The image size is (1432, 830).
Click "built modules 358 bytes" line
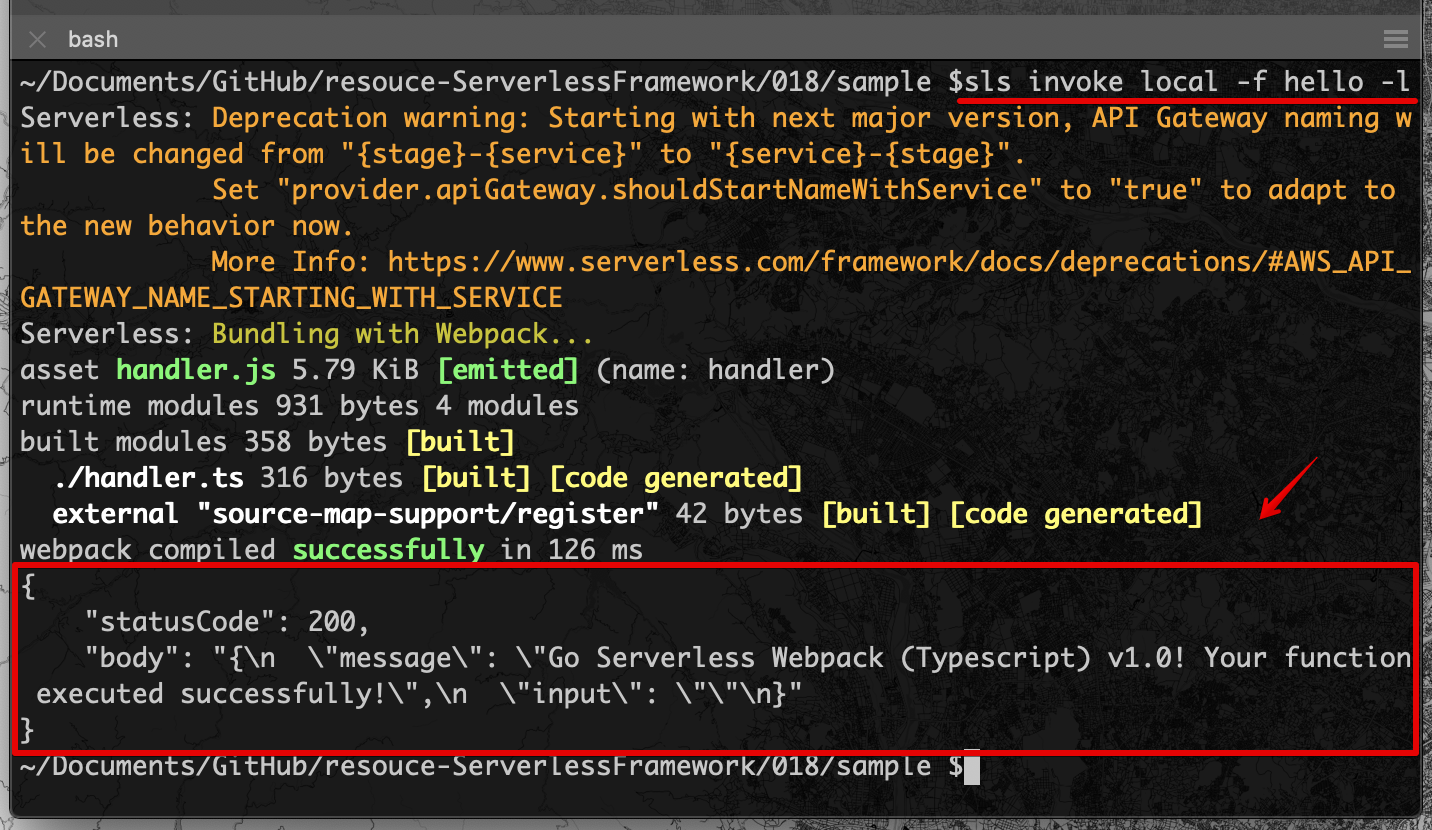coord(267,442)
